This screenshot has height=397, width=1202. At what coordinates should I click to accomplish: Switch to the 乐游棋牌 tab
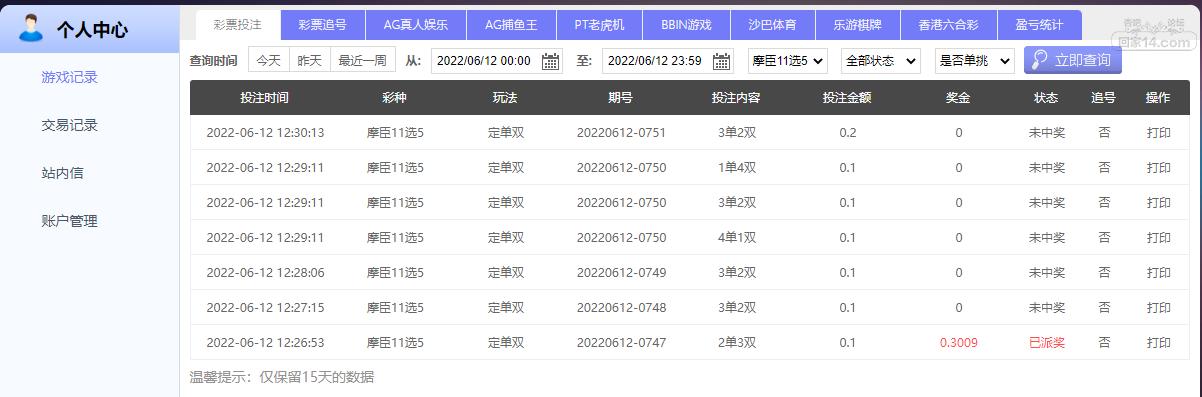coord(859,25)
